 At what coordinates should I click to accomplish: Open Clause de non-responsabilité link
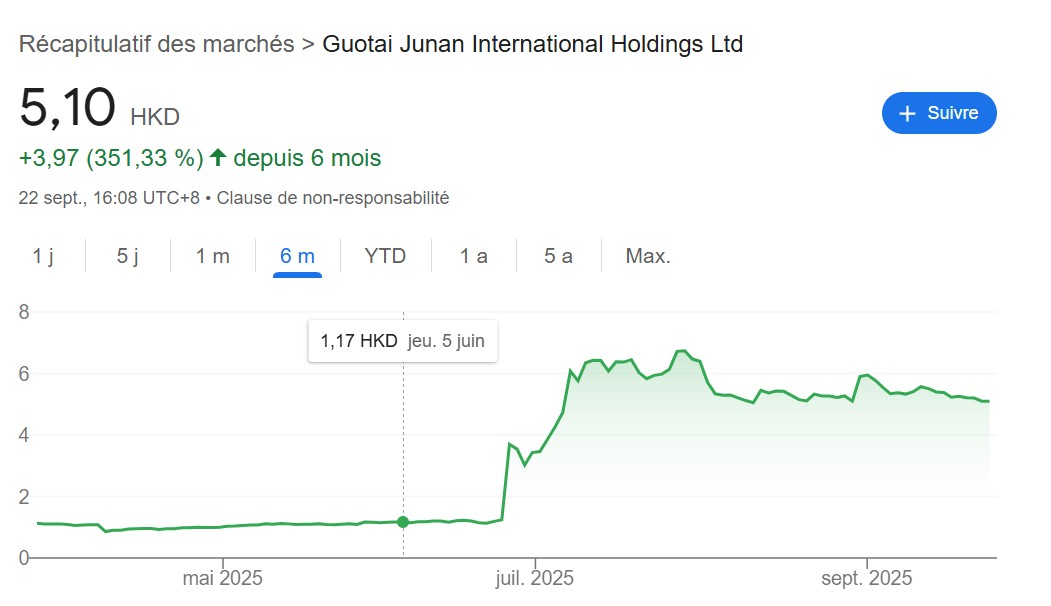coord(332,198)
